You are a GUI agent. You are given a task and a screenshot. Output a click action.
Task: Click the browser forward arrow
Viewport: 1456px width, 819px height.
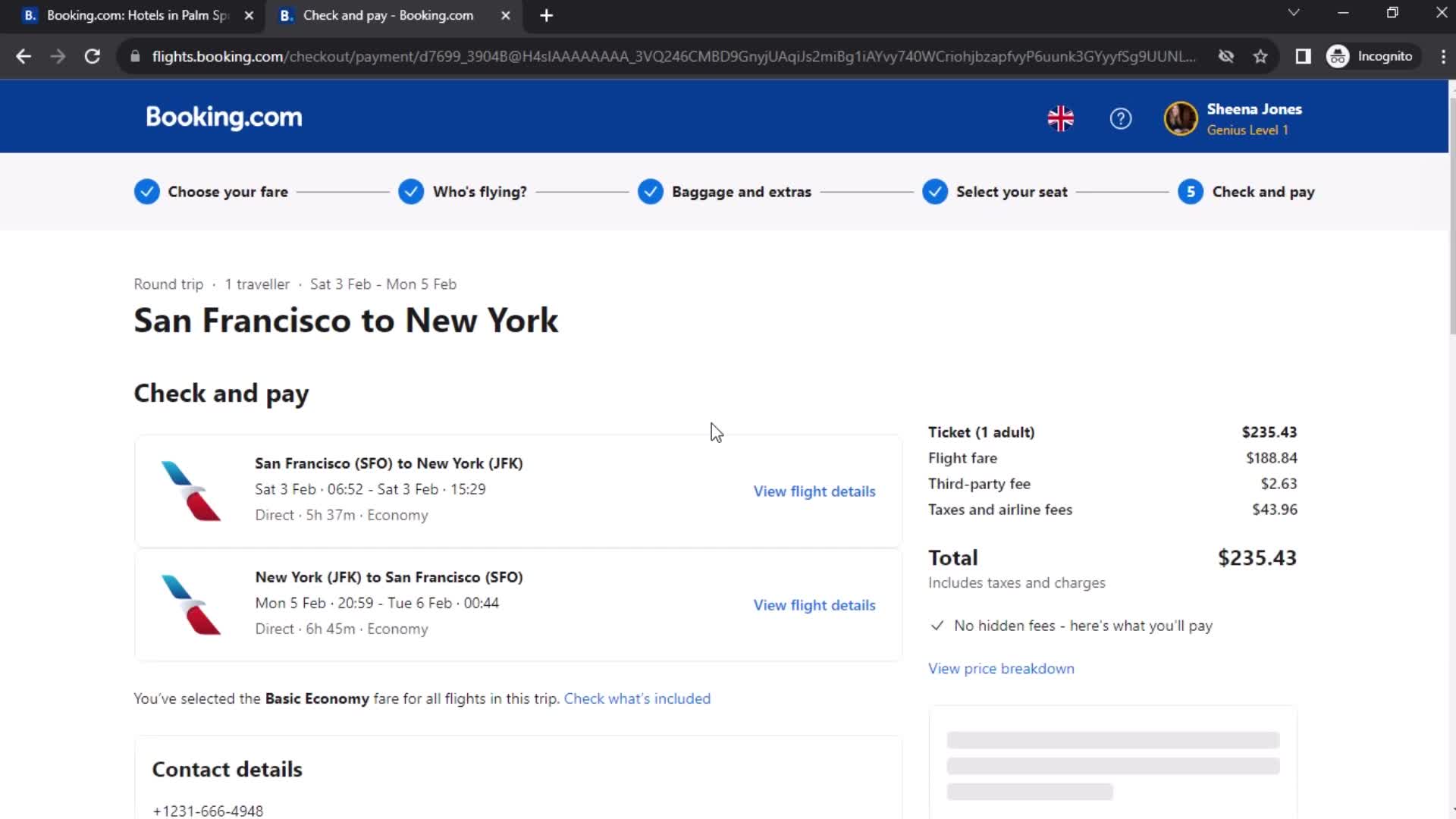click(x=58, y=56)
